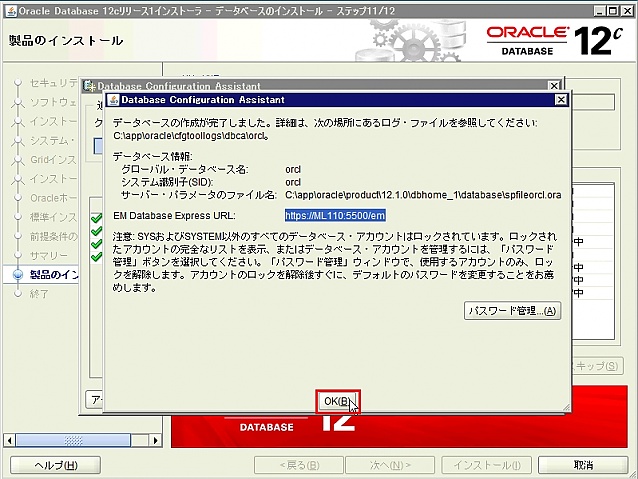Image resolution: width=638 pixels, height=479 pixels.
Task: Click the icon in the background DBCA window title
Action: (x=89, y=86)
